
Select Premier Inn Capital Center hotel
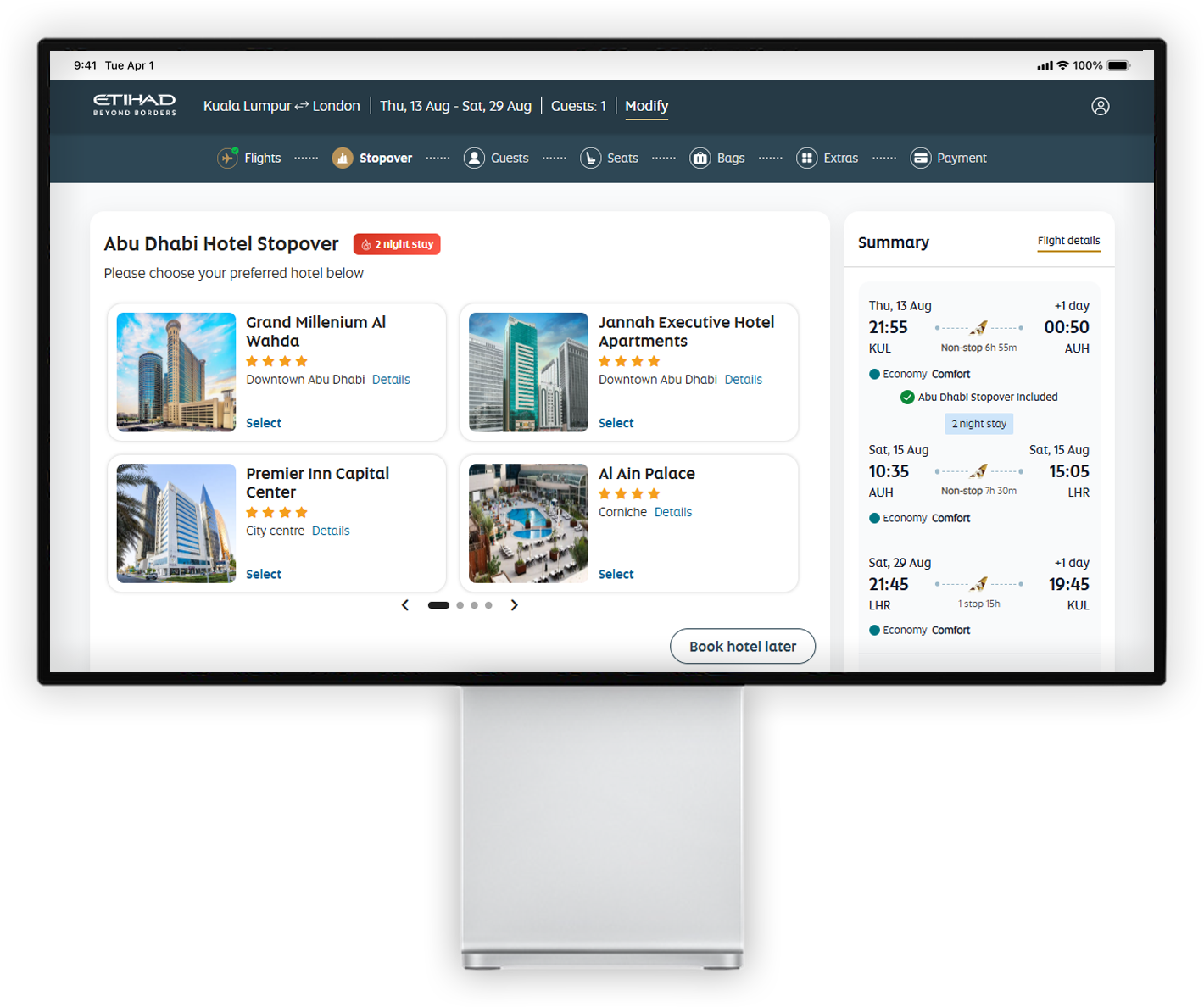click(x=264, y=574)
